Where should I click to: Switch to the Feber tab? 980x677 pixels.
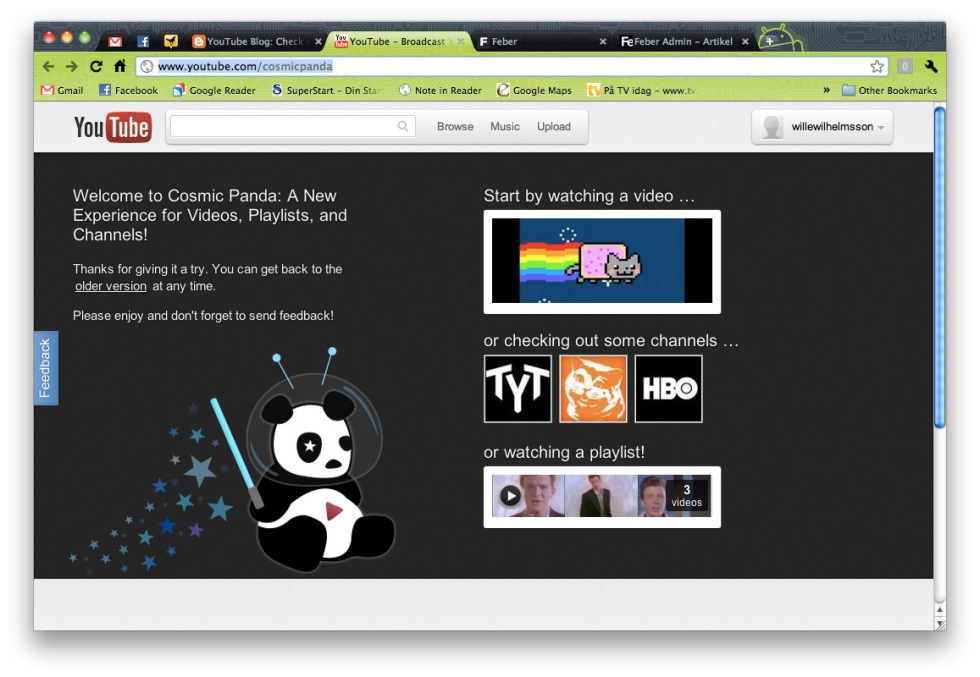(542, 42)
